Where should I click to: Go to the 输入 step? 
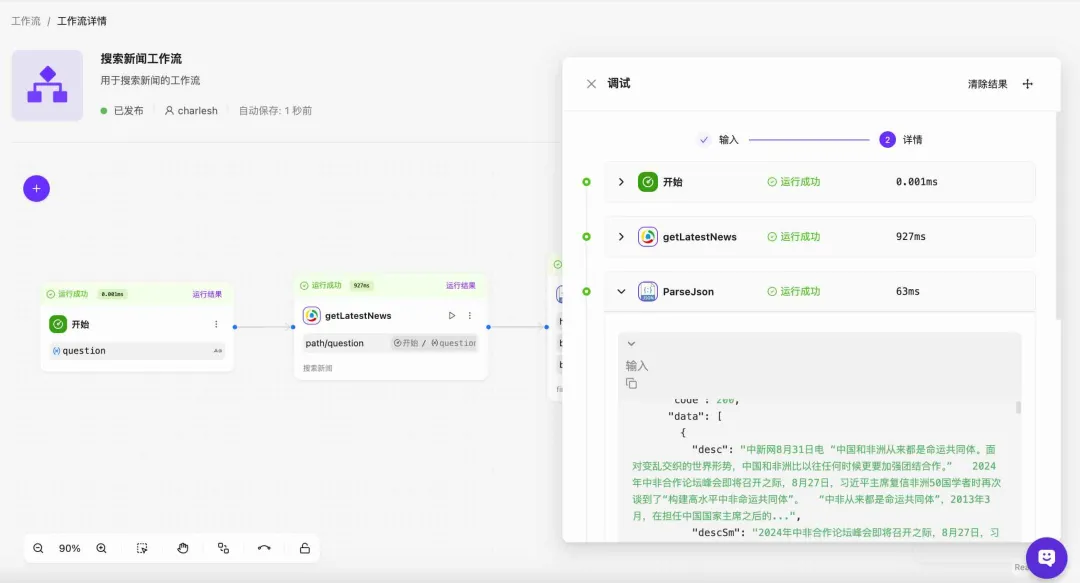pyautogui.click(x=718, y=140)
